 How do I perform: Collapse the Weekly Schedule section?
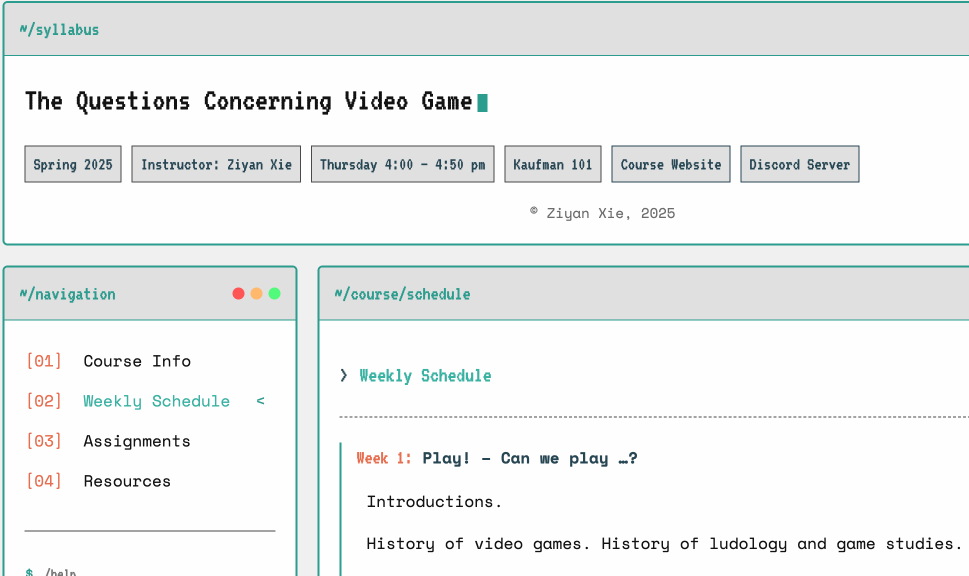tap(425, 375)
